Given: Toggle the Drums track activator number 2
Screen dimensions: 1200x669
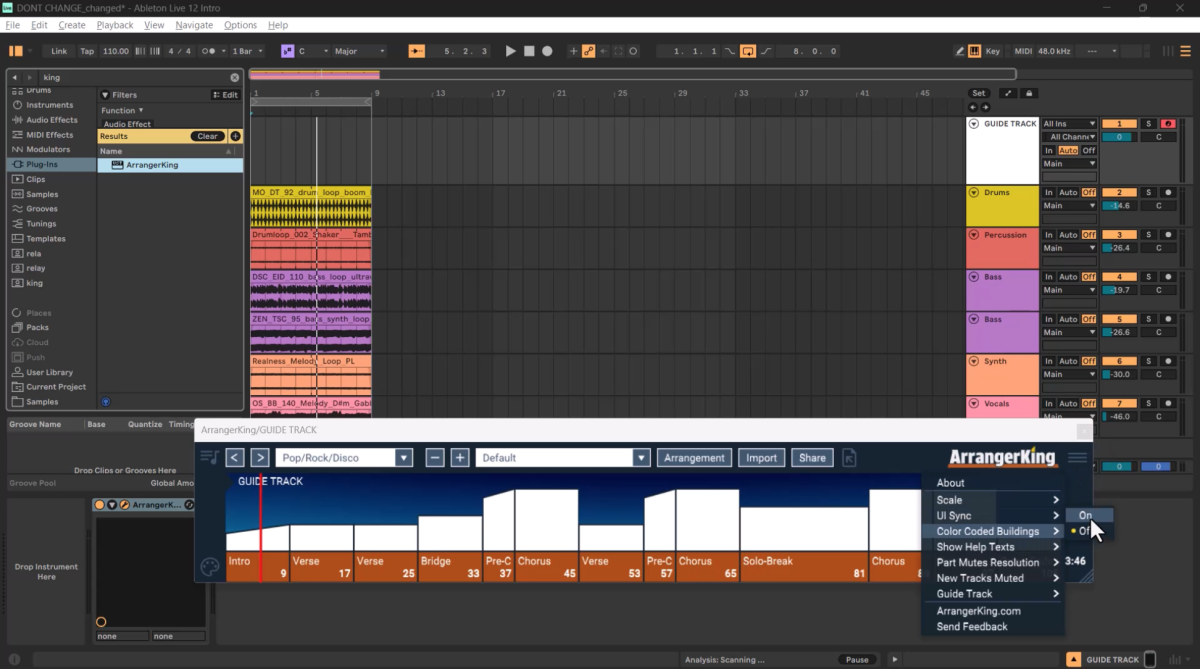Looking at the screenshot, I should click(x=1120, y=192).
